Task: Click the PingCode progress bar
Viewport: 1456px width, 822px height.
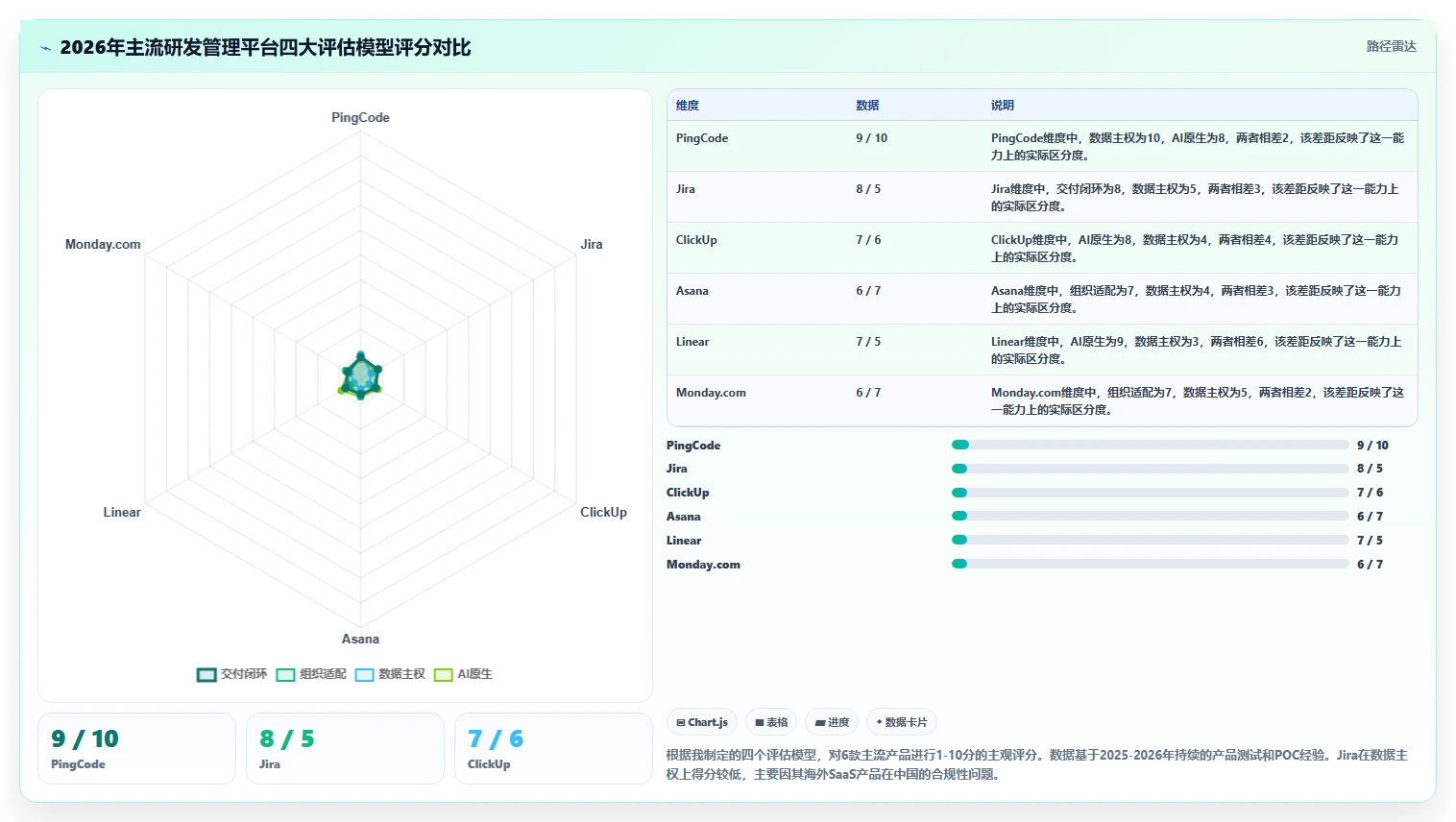Action: 1150,445
